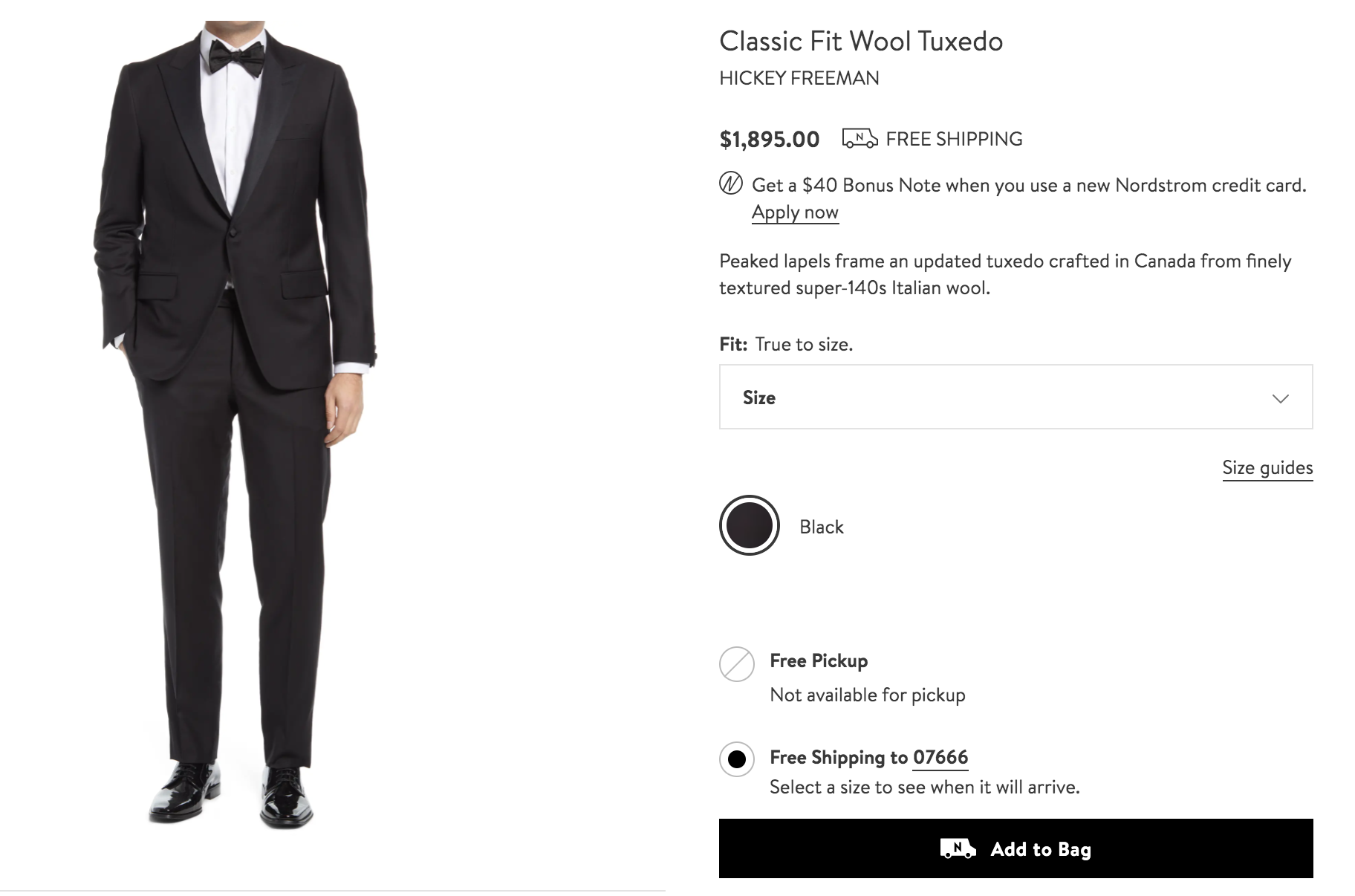
Task: Select the Free Shipping radio button
Action: pos(736,758)
